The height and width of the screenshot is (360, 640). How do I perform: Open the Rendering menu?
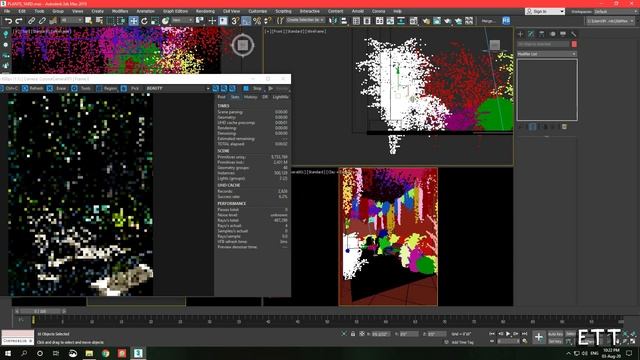[205, 11]
